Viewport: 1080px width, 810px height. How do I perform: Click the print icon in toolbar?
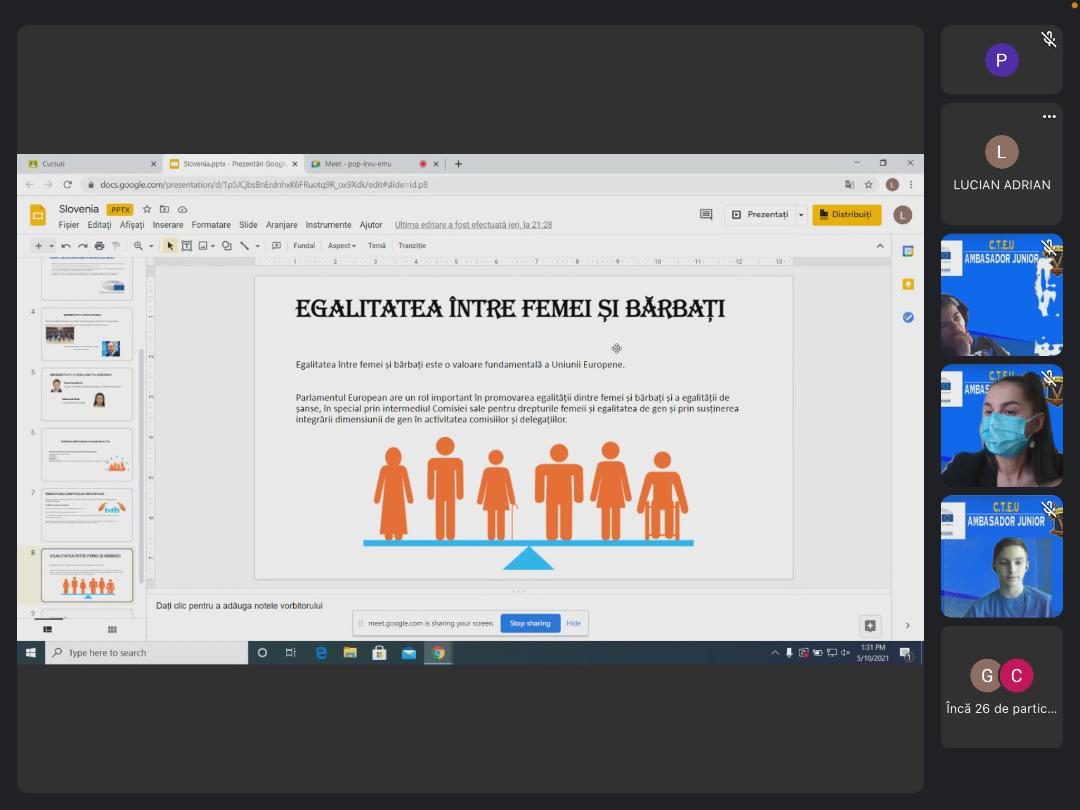point(99,246)
